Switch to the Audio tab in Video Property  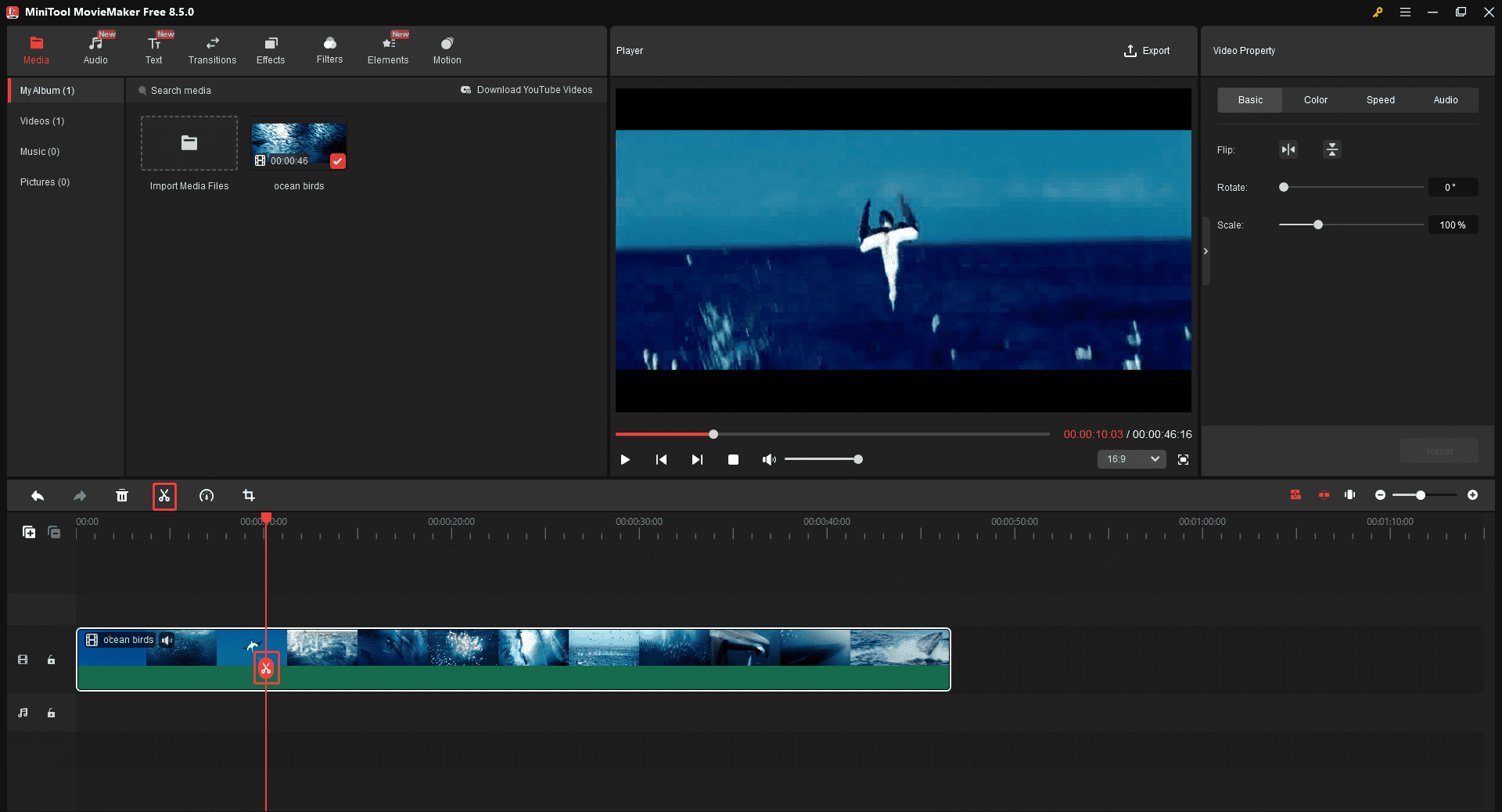pyautogui.click(x=1446, y=100)
